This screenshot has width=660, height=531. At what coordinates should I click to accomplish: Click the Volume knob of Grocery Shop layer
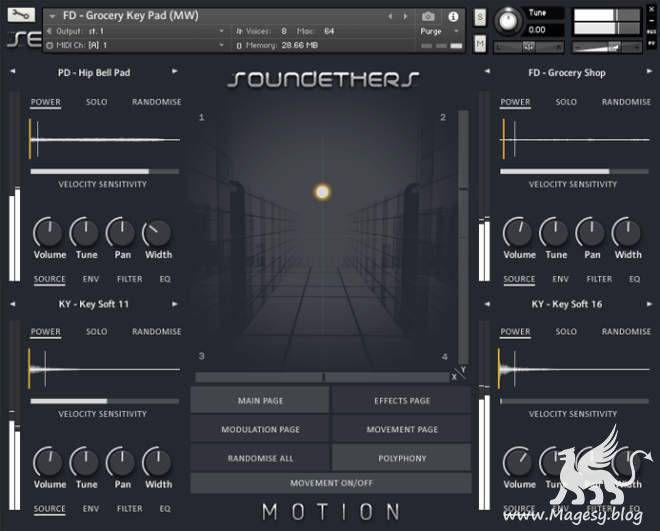[518, 233]
